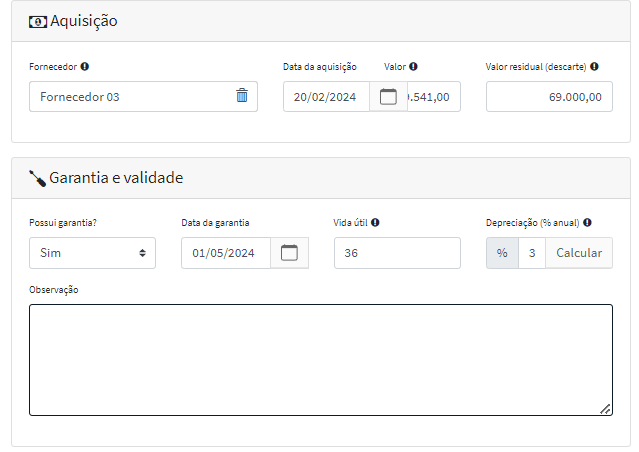Click the % prefix in Depreciação field
The height and width of the screenshot is (452, 639).
tap(502, 253)
